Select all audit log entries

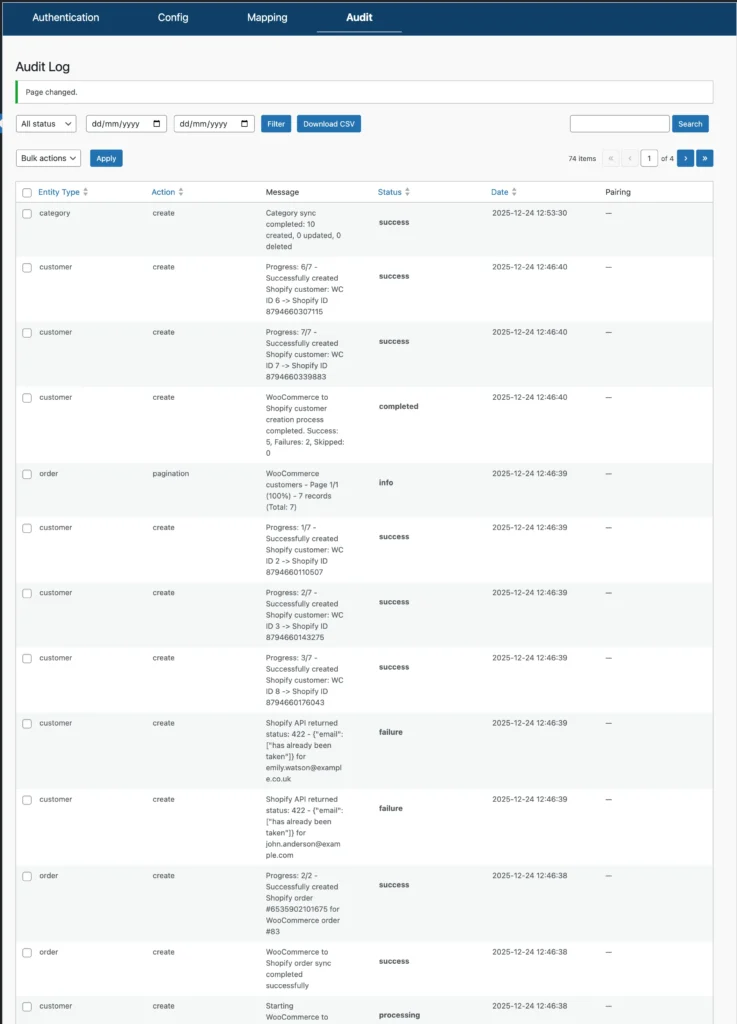[x=25, y=191]
